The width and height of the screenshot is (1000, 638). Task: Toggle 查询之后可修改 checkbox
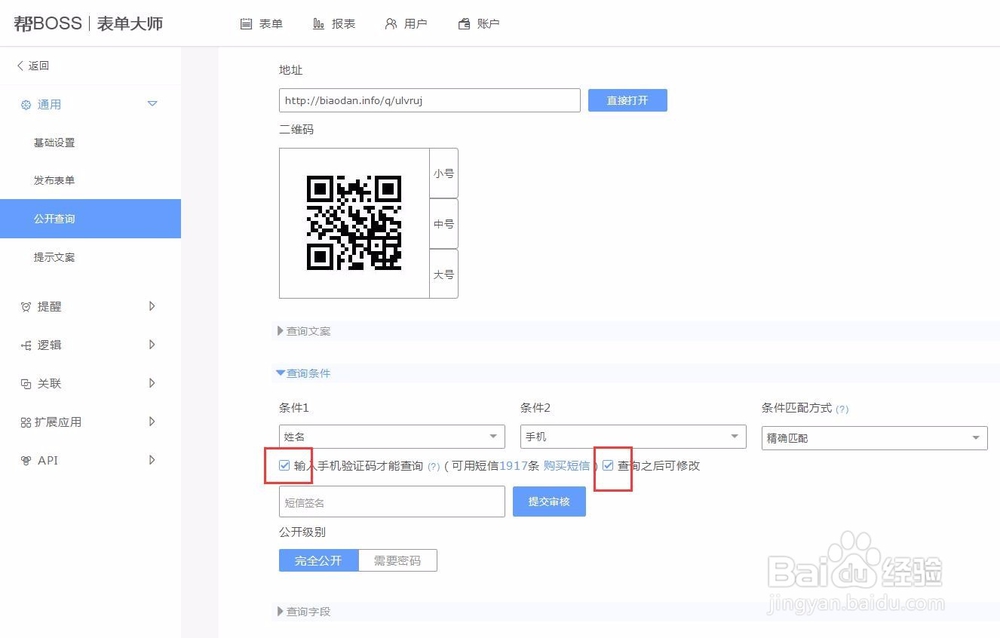608,466
